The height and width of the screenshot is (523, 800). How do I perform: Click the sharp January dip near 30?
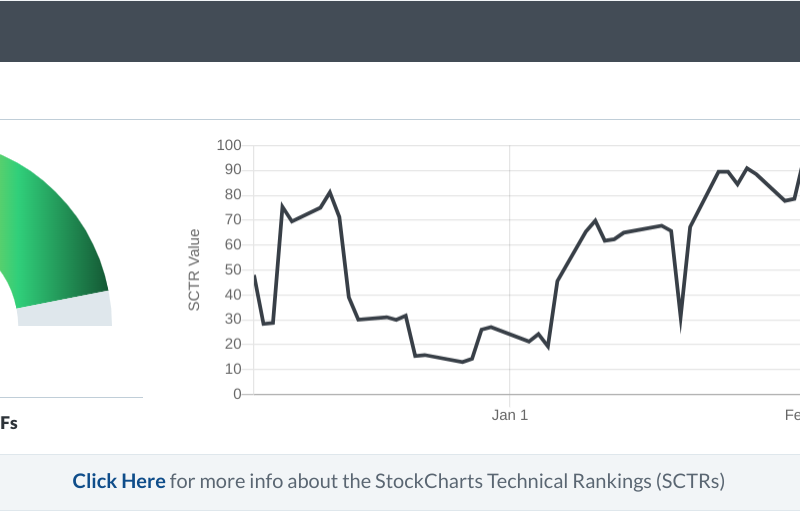(x=680, y=320)
